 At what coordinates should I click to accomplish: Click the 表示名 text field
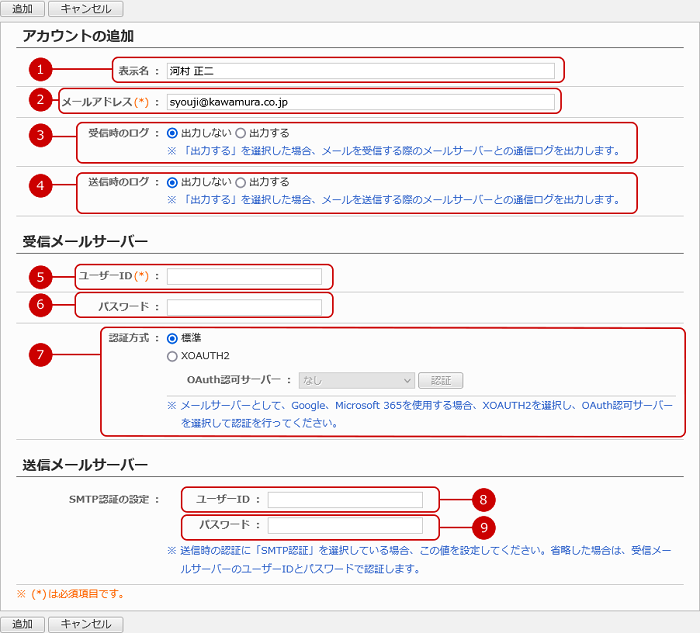point(360,71)
